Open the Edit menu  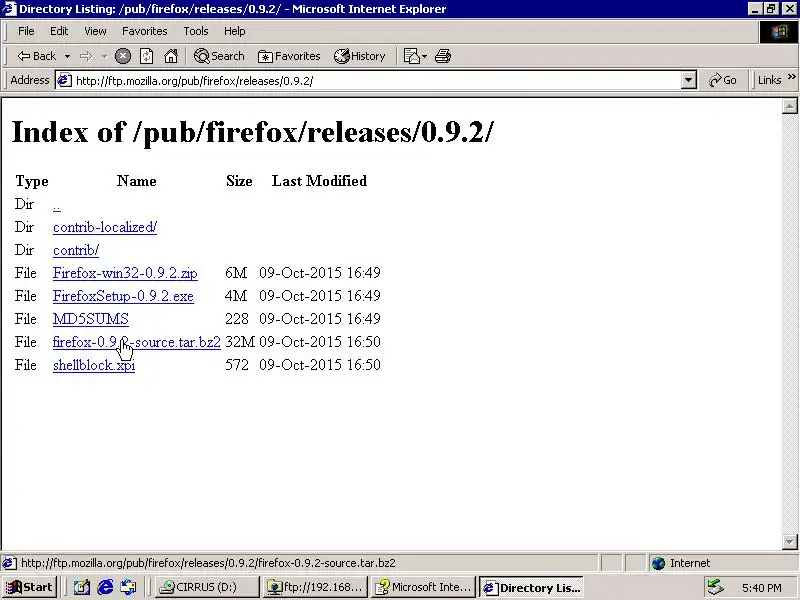(x=59, y=31)
